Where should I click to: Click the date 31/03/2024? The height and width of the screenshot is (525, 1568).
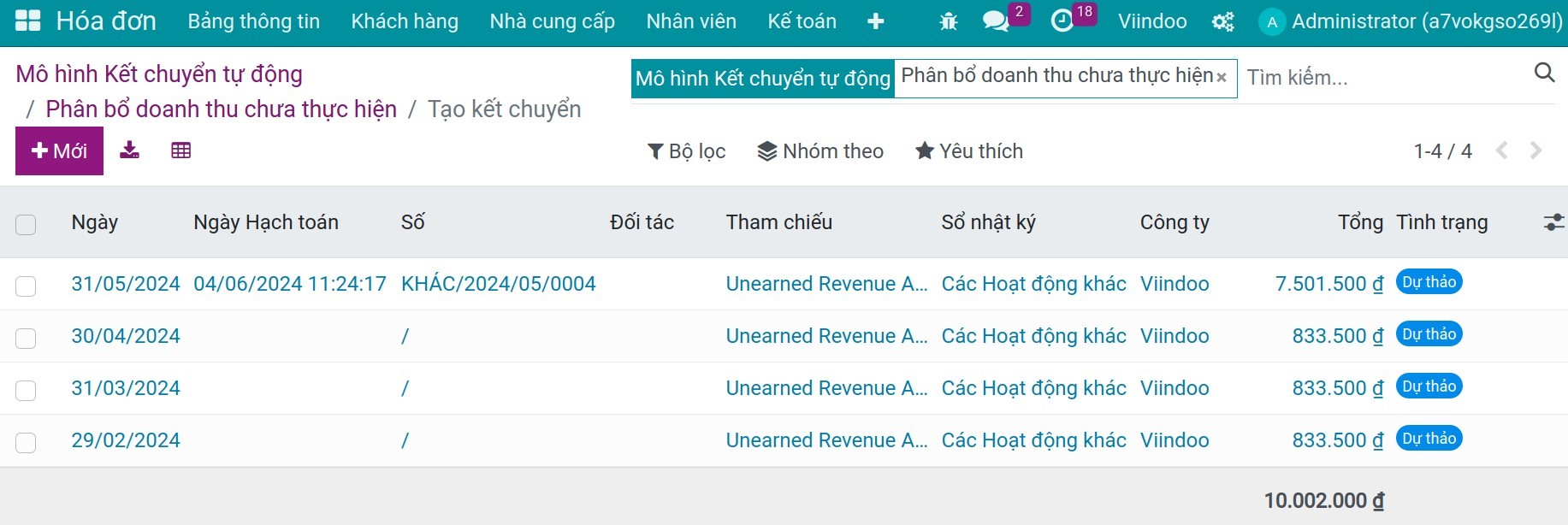126,388
